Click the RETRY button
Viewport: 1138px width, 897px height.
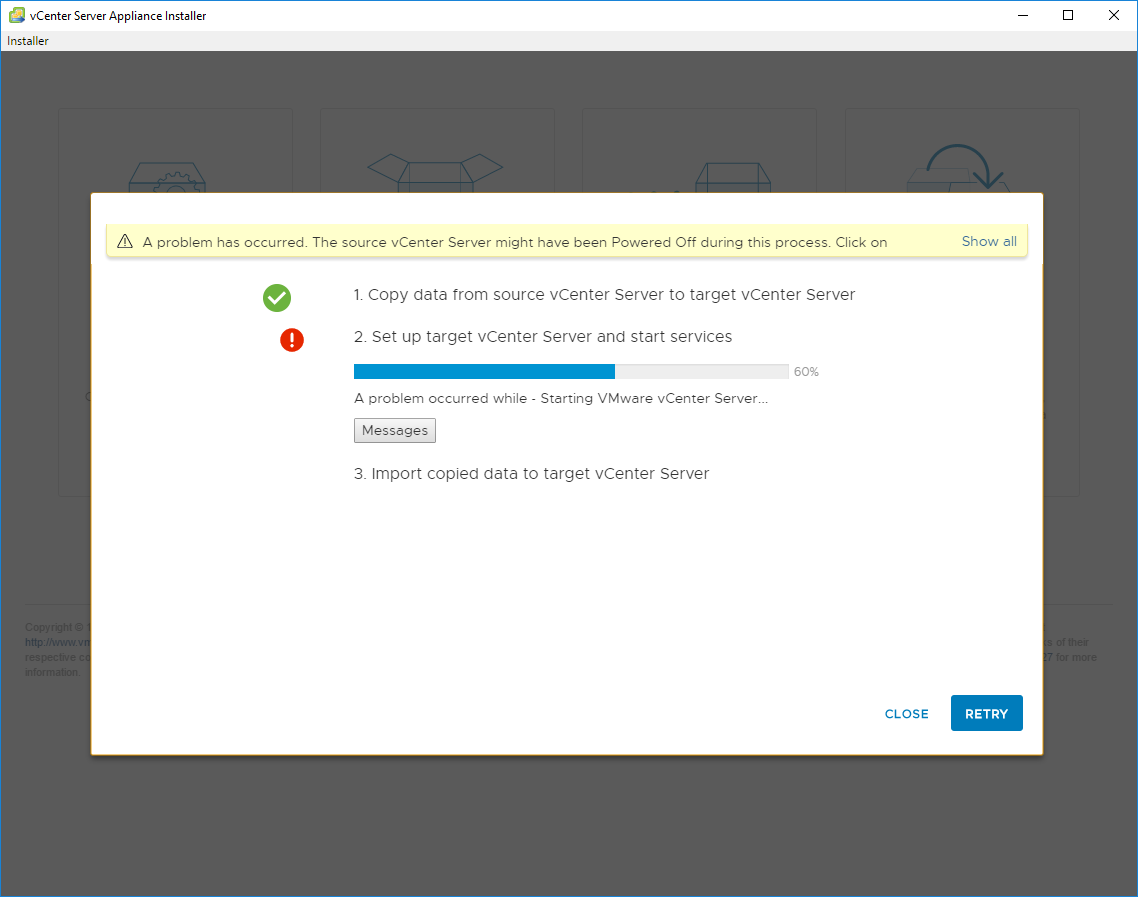coord(986,713)
